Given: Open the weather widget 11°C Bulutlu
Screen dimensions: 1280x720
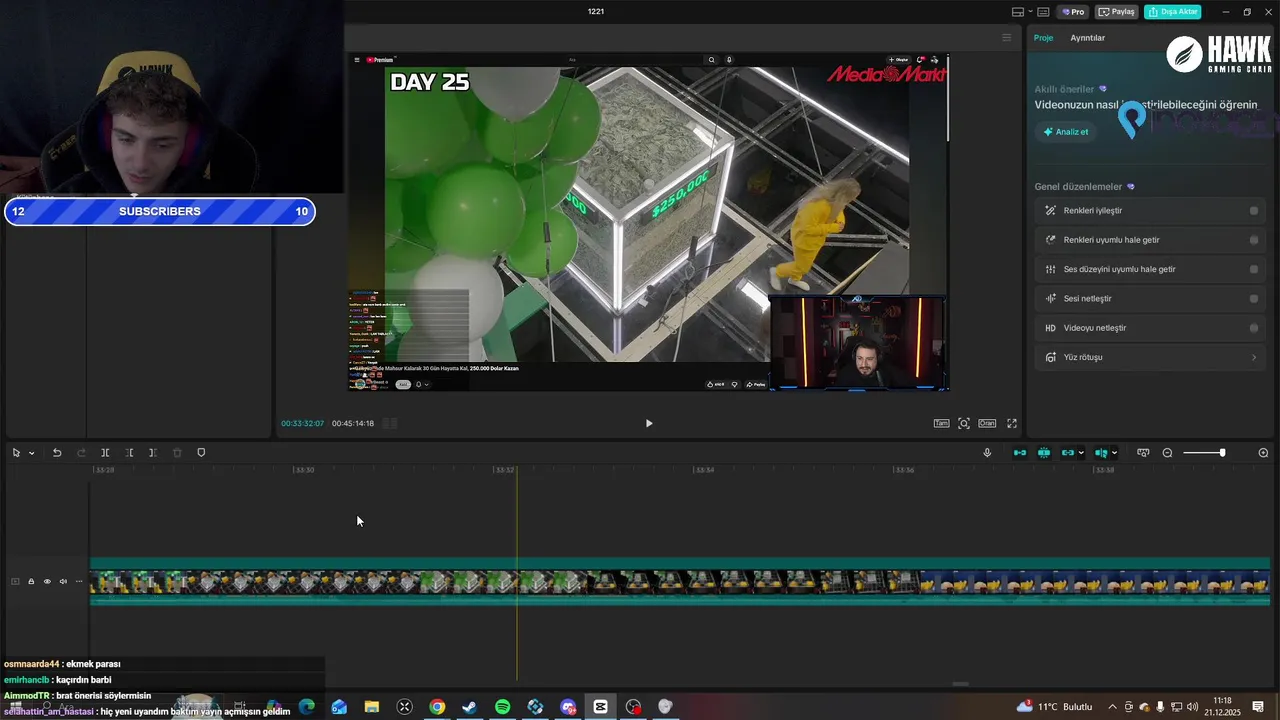Looking at the screenshot, I should coord(1054,707).
